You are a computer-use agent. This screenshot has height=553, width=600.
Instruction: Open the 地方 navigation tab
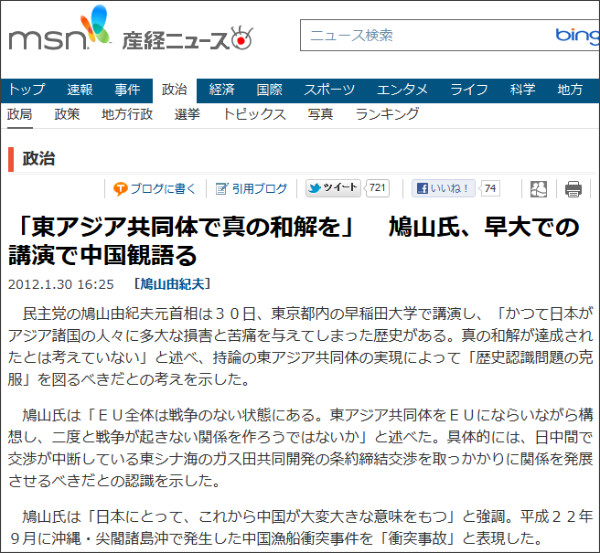(x=570, y=90)
